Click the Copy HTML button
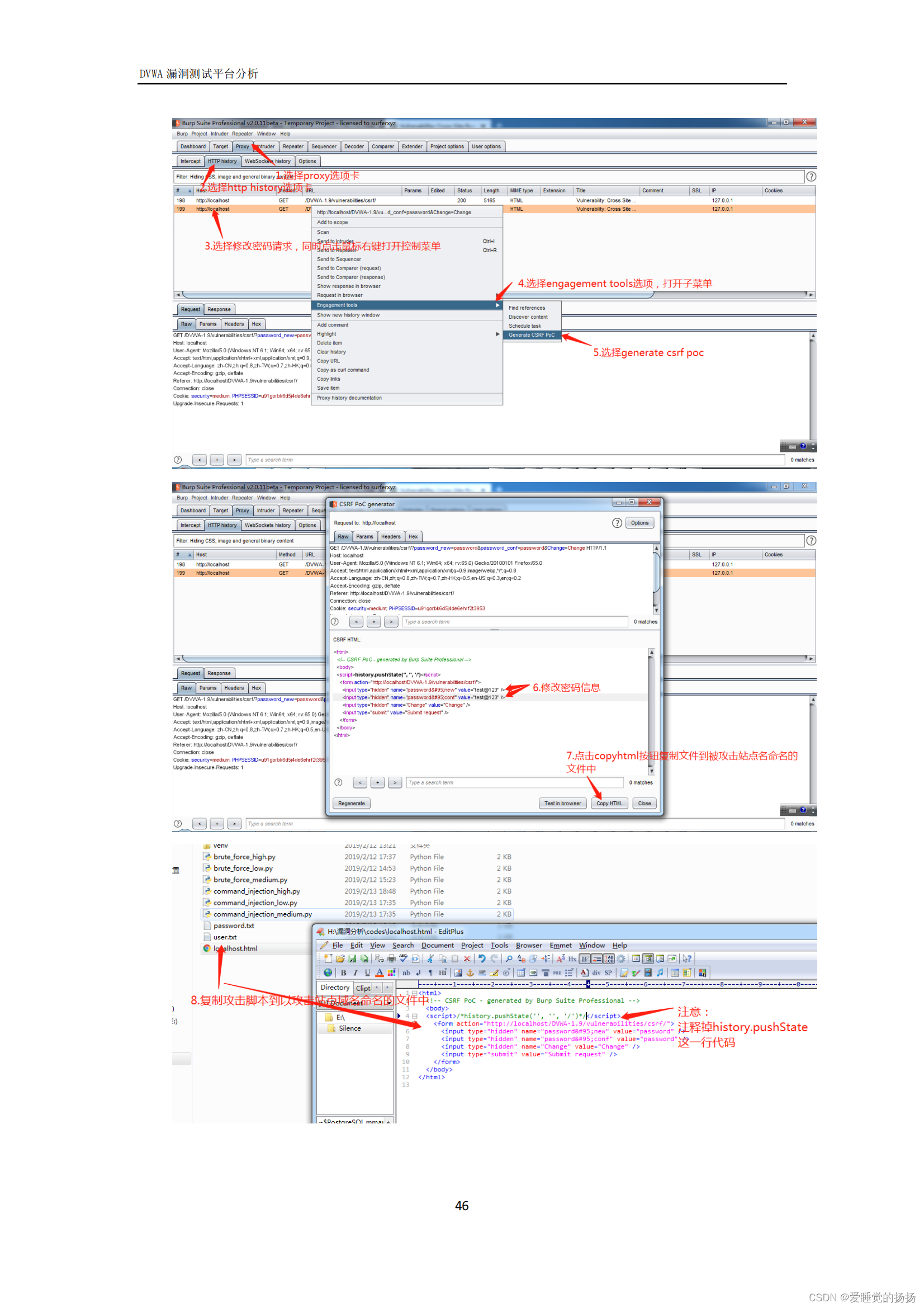 click(609, 803)
